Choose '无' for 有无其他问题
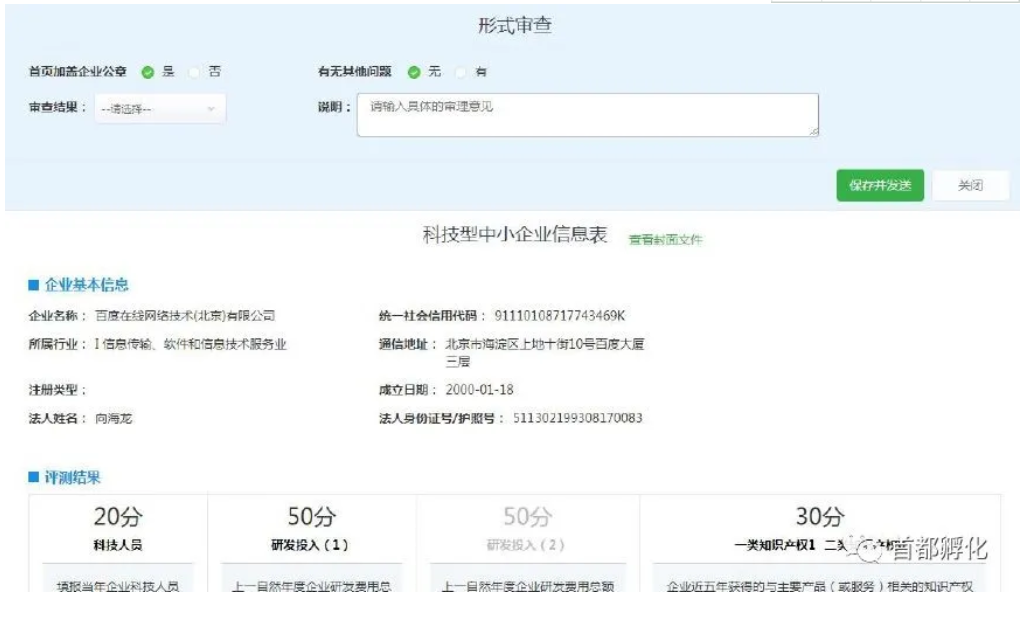 pos(414,72)
